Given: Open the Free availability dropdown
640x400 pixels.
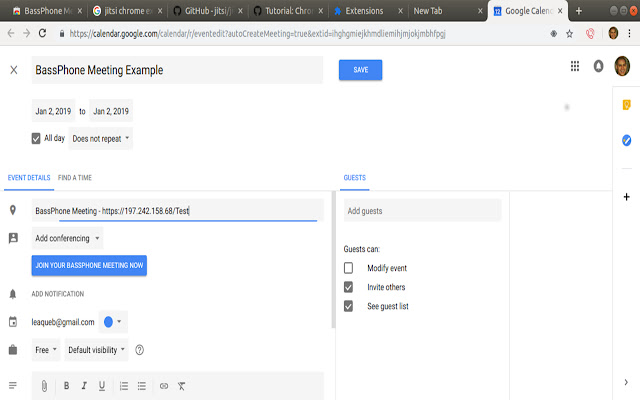Looking at the screenshot, I should (x=46, y=350).
